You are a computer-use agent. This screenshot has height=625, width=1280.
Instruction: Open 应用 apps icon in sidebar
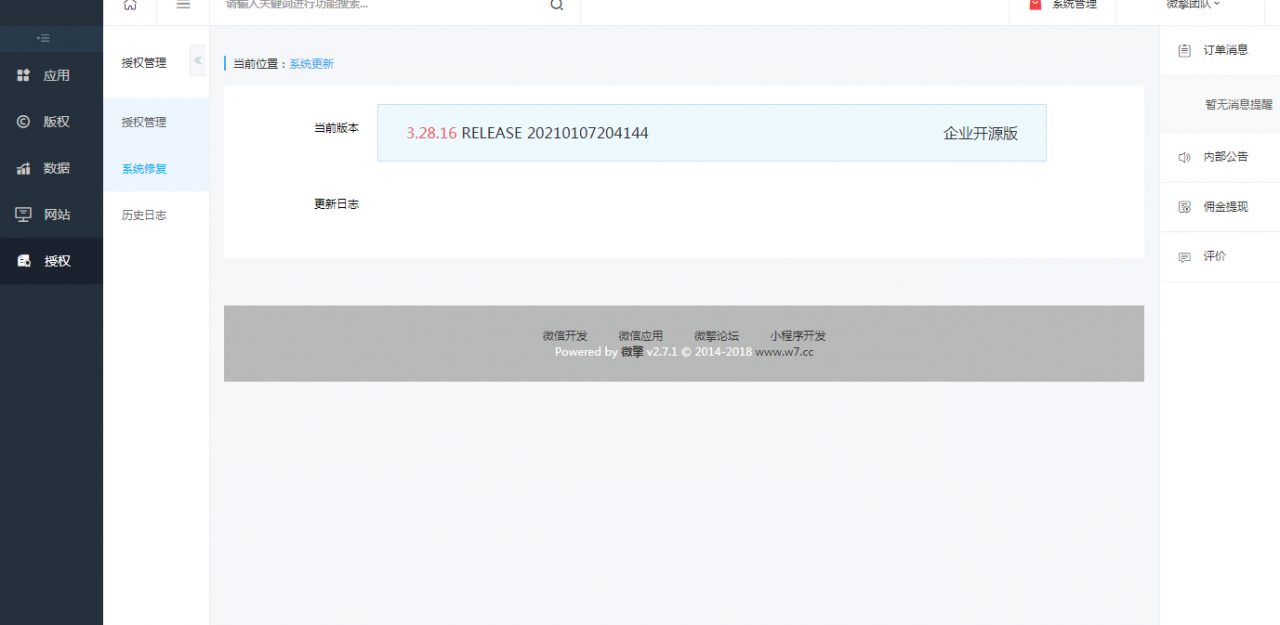click(x=24, y=75)
